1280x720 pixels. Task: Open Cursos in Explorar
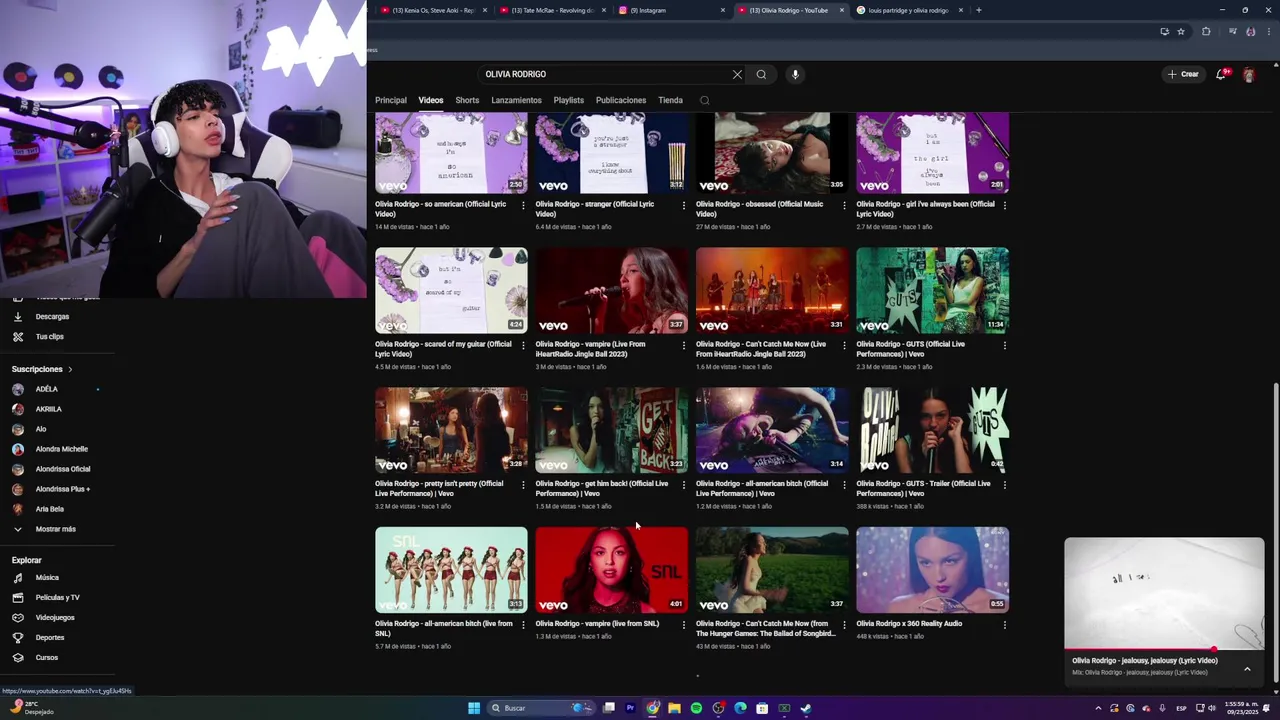coord(46,658)
